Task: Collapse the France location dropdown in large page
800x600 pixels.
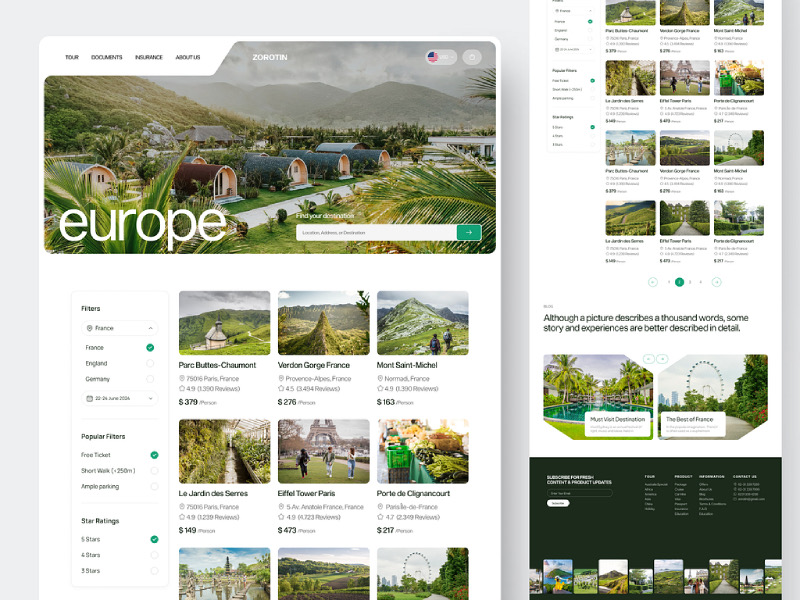Action: pyautogui.click(x=151, y=328)
